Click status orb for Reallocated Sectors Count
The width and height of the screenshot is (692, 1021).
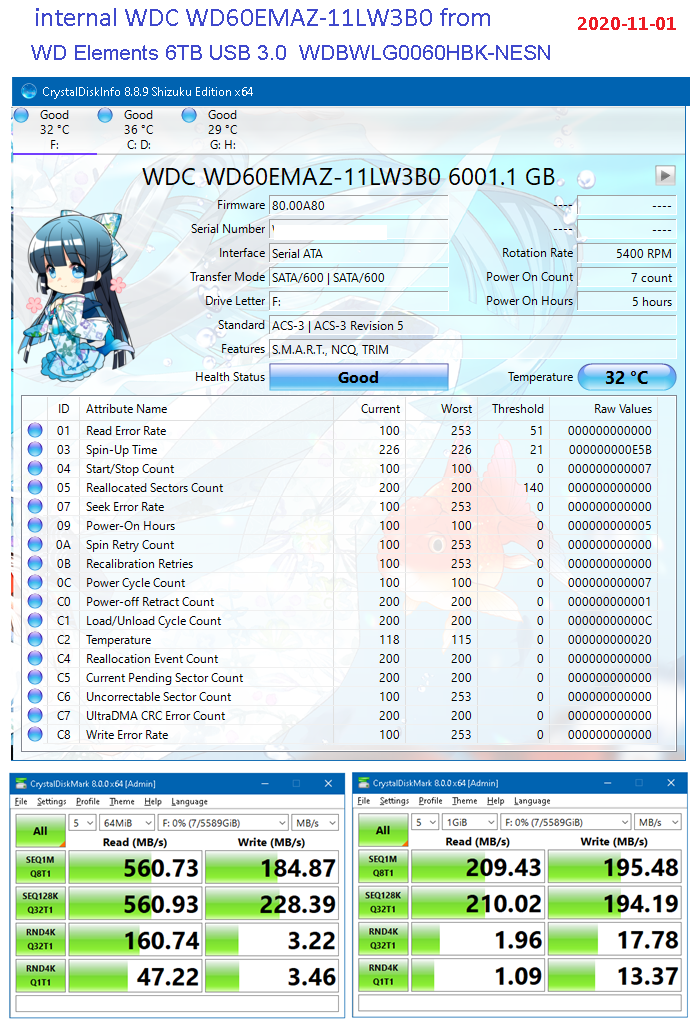(x=35, y=488)
